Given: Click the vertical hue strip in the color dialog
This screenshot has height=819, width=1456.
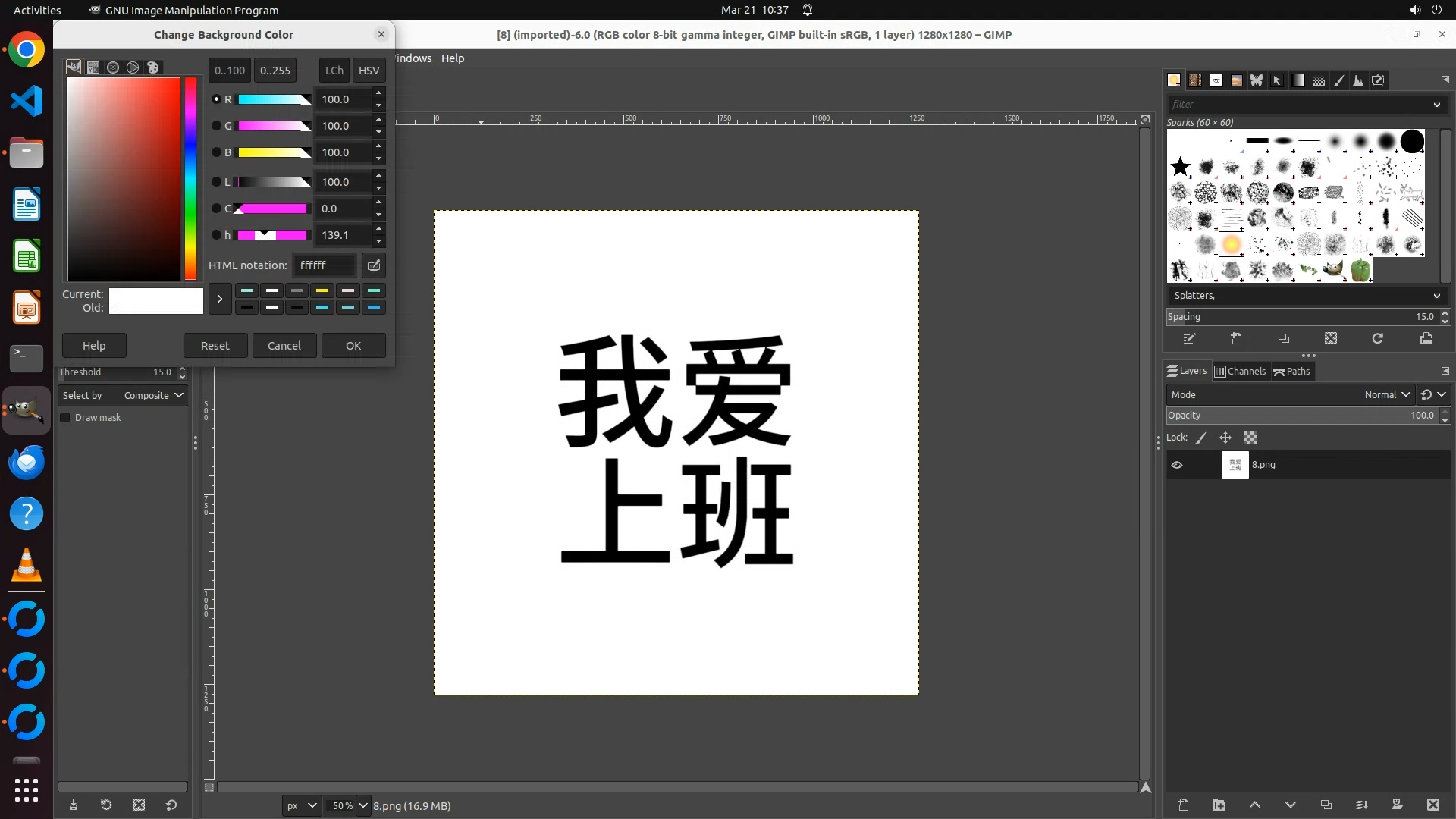Looking at the screenshot, I should tap(190, 178).
